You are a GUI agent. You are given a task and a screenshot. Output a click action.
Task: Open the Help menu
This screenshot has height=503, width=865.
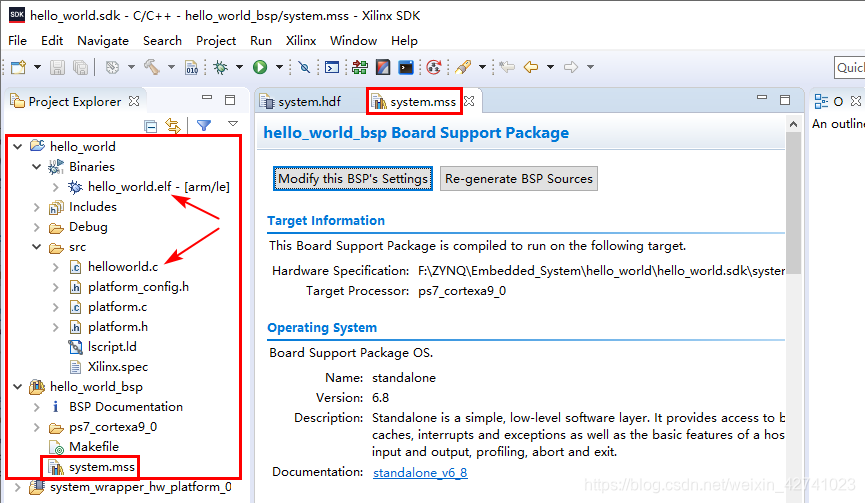(404, 41)
